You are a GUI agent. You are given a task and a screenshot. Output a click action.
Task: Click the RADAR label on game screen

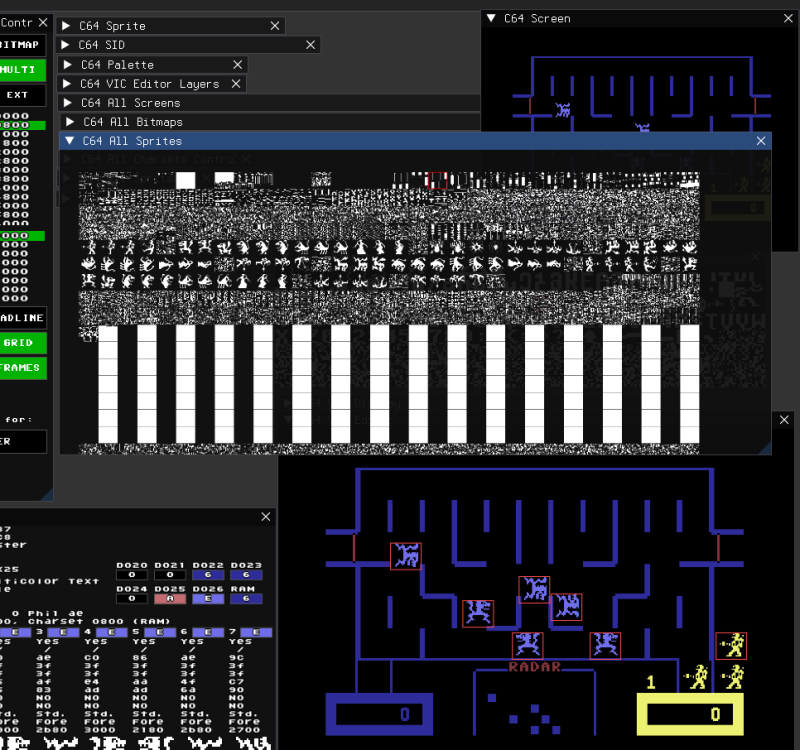coord(535,667)
